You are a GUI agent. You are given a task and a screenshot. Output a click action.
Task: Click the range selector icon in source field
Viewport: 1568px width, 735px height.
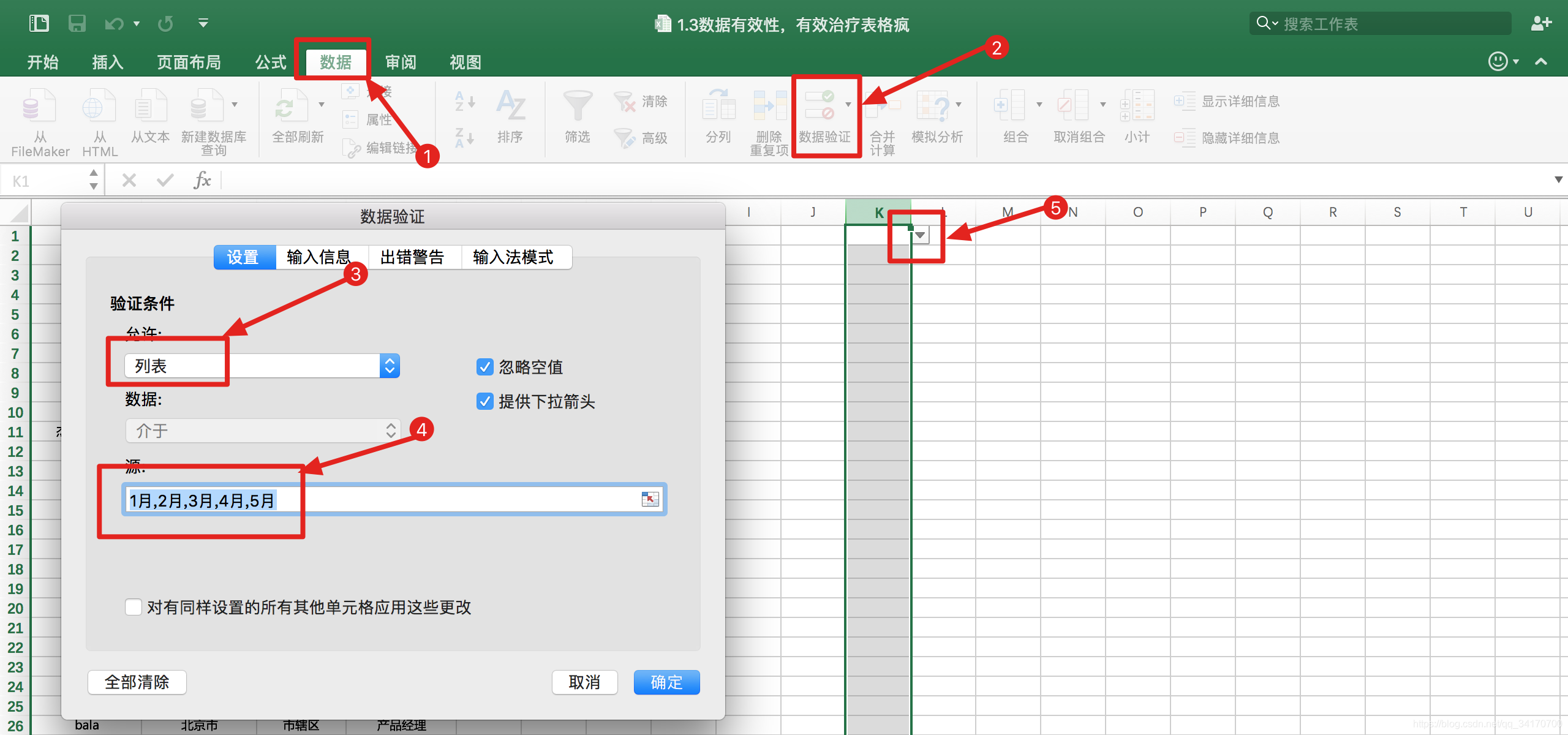click(x=650, y=499)
